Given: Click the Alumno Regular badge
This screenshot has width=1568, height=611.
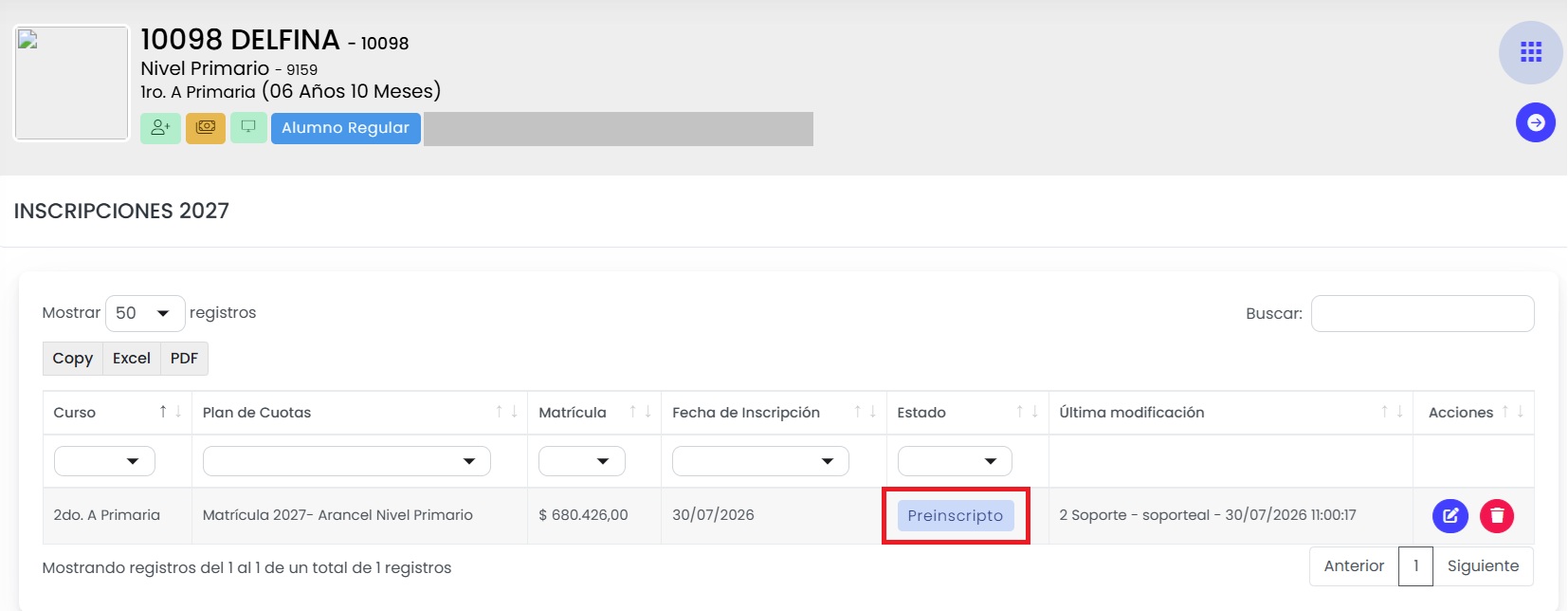Looking at the screenshot, I should [x=346, y=128].
